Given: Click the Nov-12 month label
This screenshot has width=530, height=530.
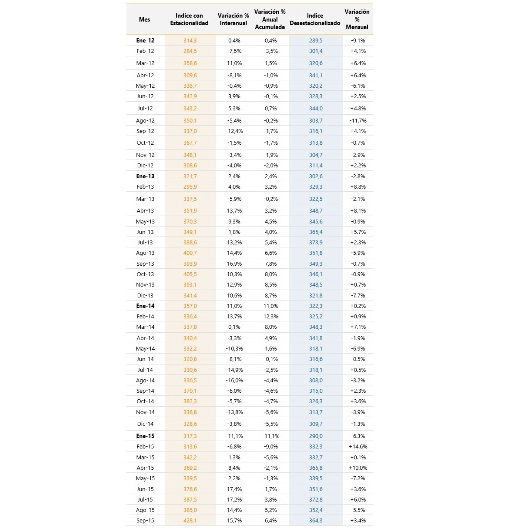Looking at the screenshot, I should (145, 155).
